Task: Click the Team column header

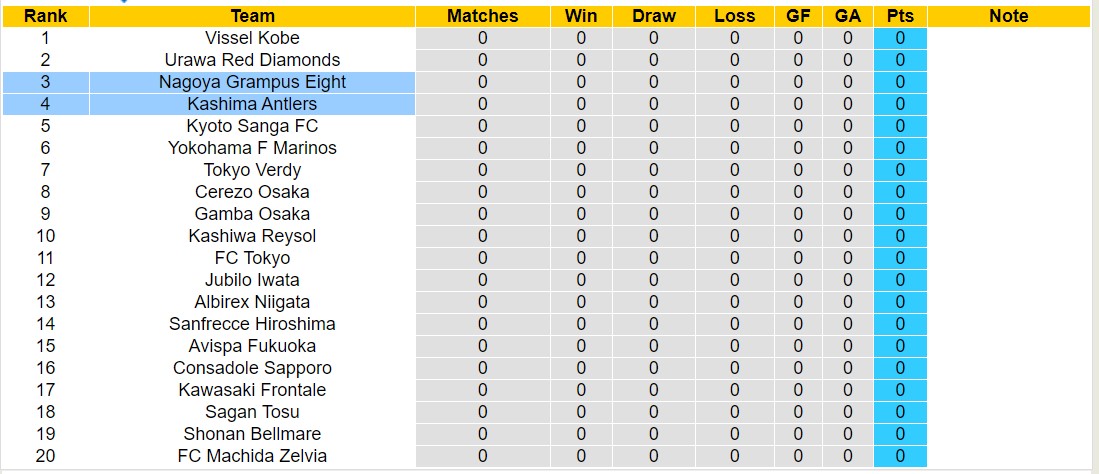Action: pyautogui.click(x=252, y=16)
